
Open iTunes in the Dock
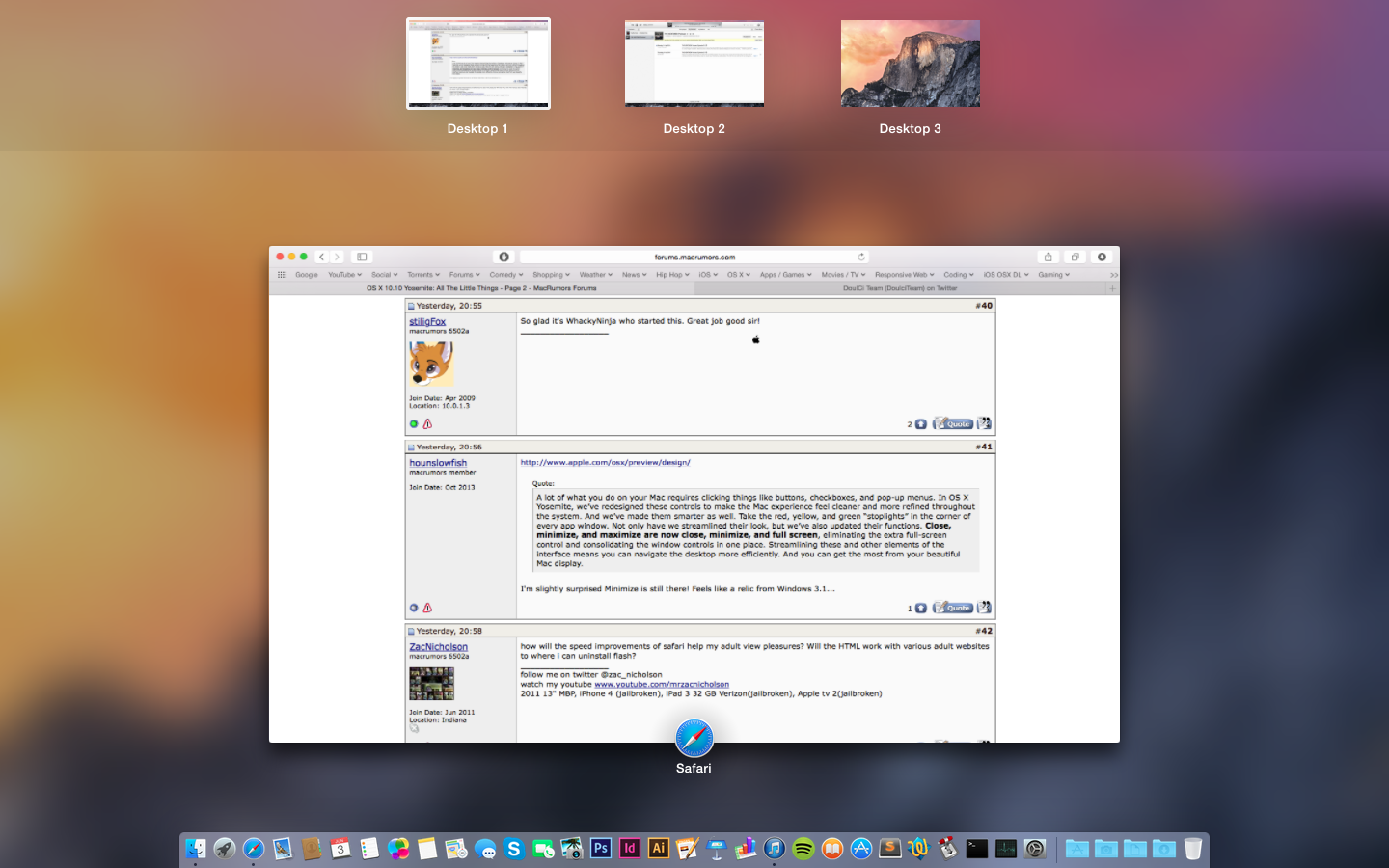(775, 849)
